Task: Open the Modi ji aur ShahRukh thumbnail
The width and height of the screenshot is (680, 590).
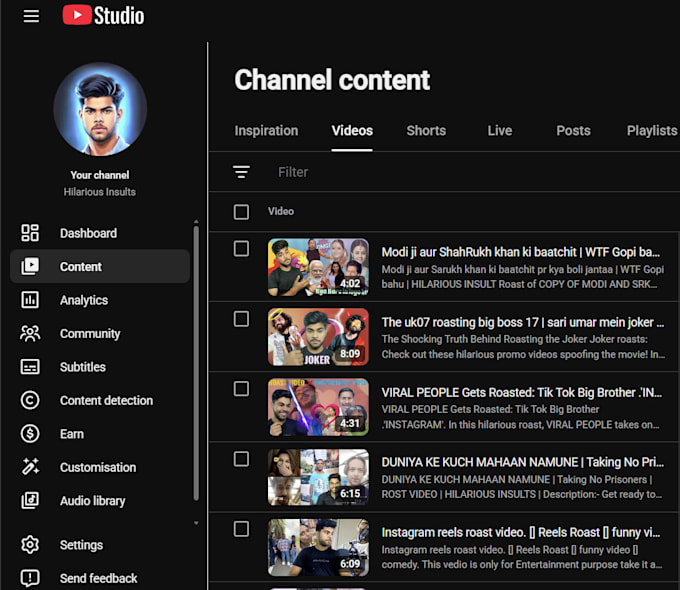Action: click(x=318, y=267)
